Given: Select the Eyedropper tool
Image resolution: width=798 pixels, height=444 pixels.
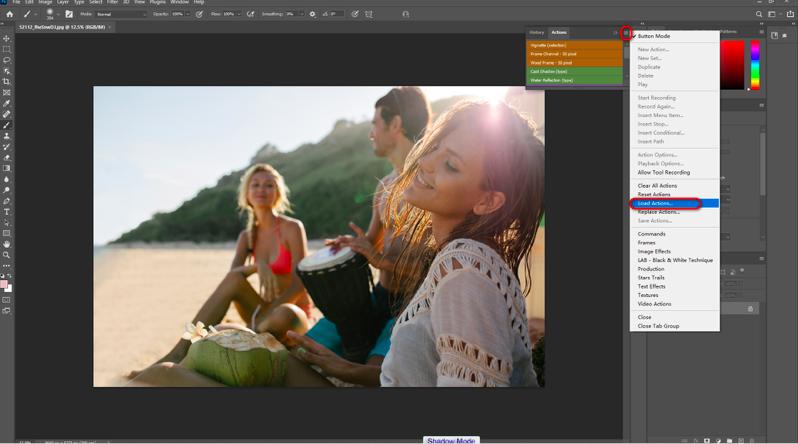Looking at the screenshot, I should (7, 103).
